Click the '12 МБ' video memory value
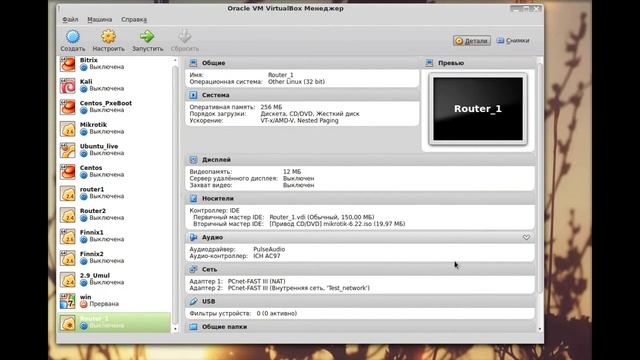640x360 pixels. coord(292,172)
